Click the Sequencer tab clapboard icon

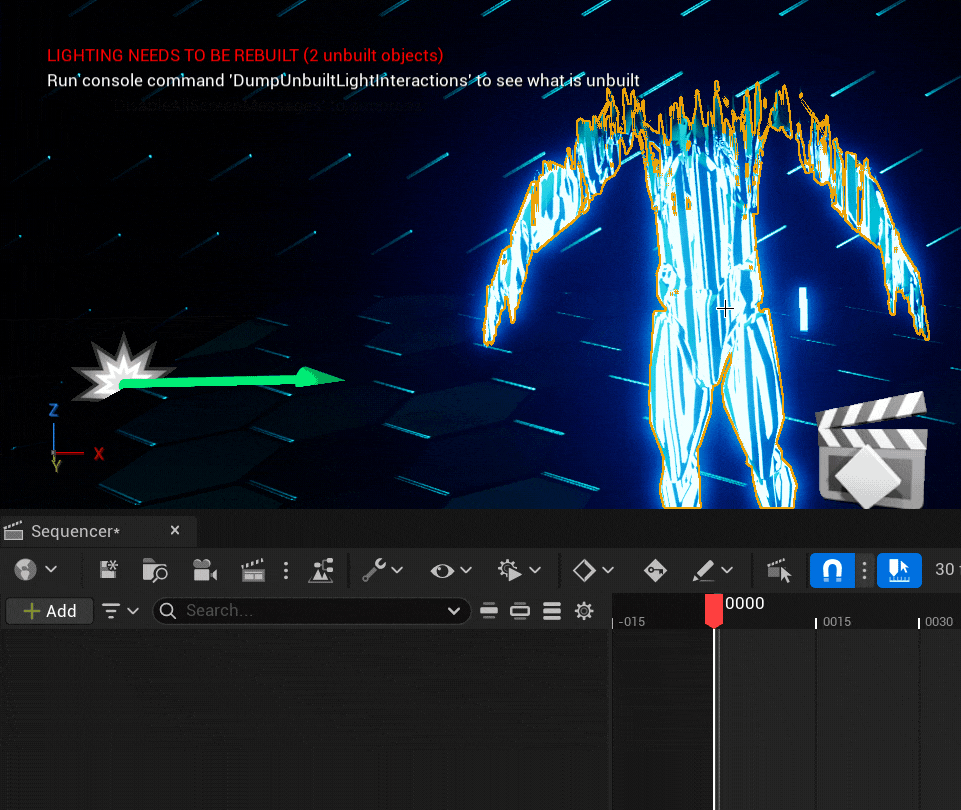(13, 531)
